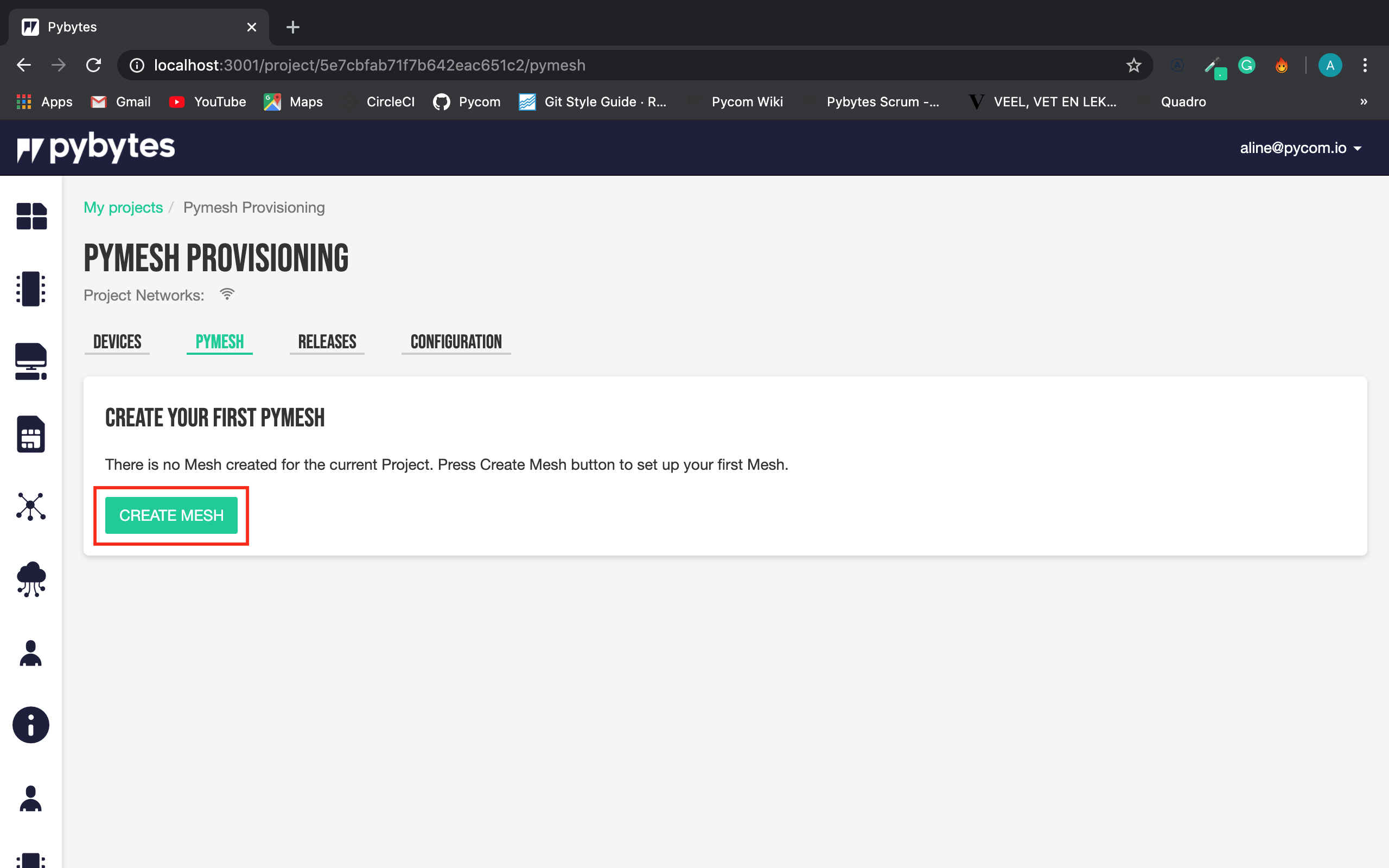Navigate to My projects link
The height and width of the screenshot is (868, 1389).
tap(123, 207)
